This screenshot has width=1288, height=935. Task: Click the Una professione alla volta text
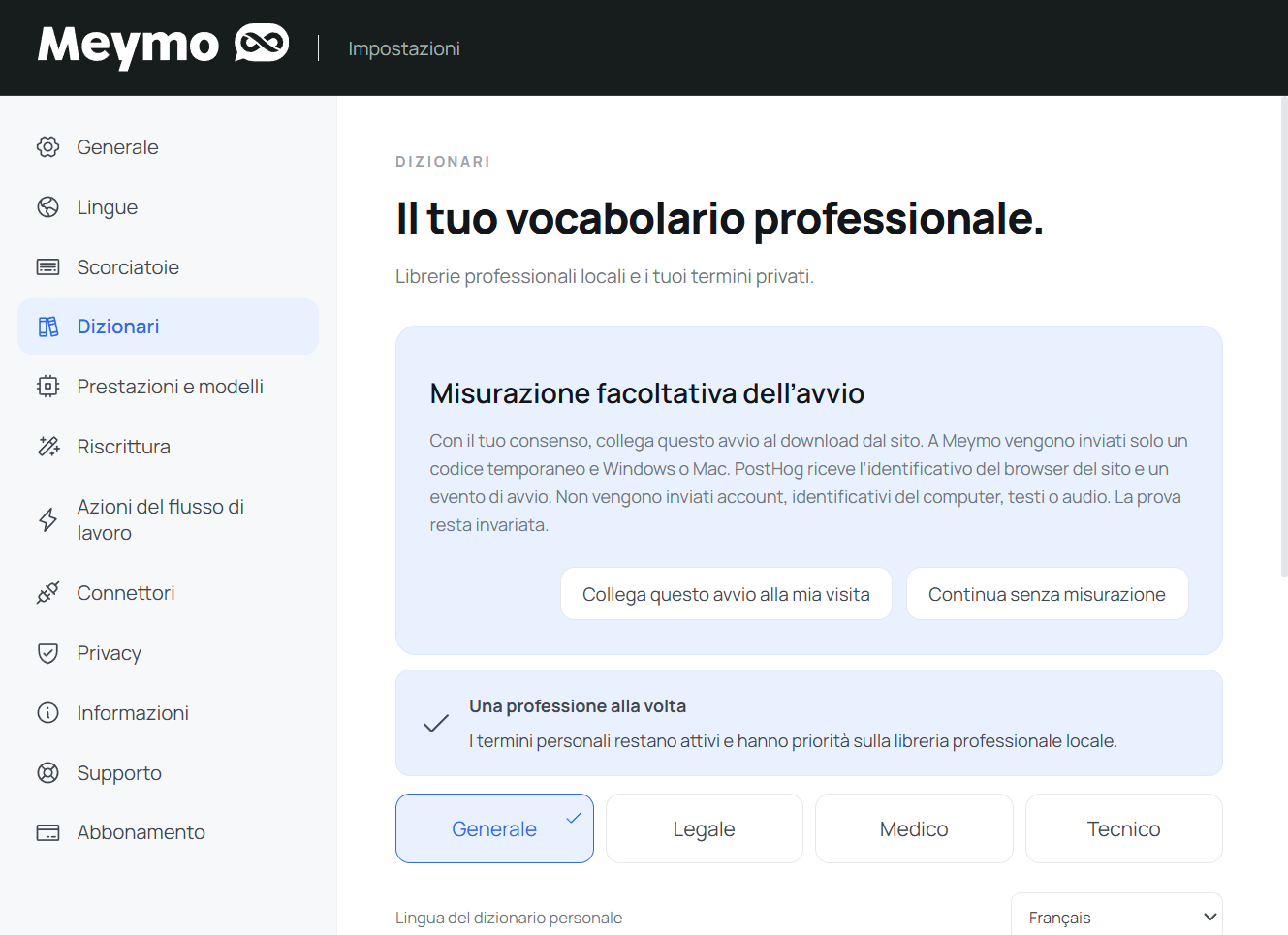(578, 706)
